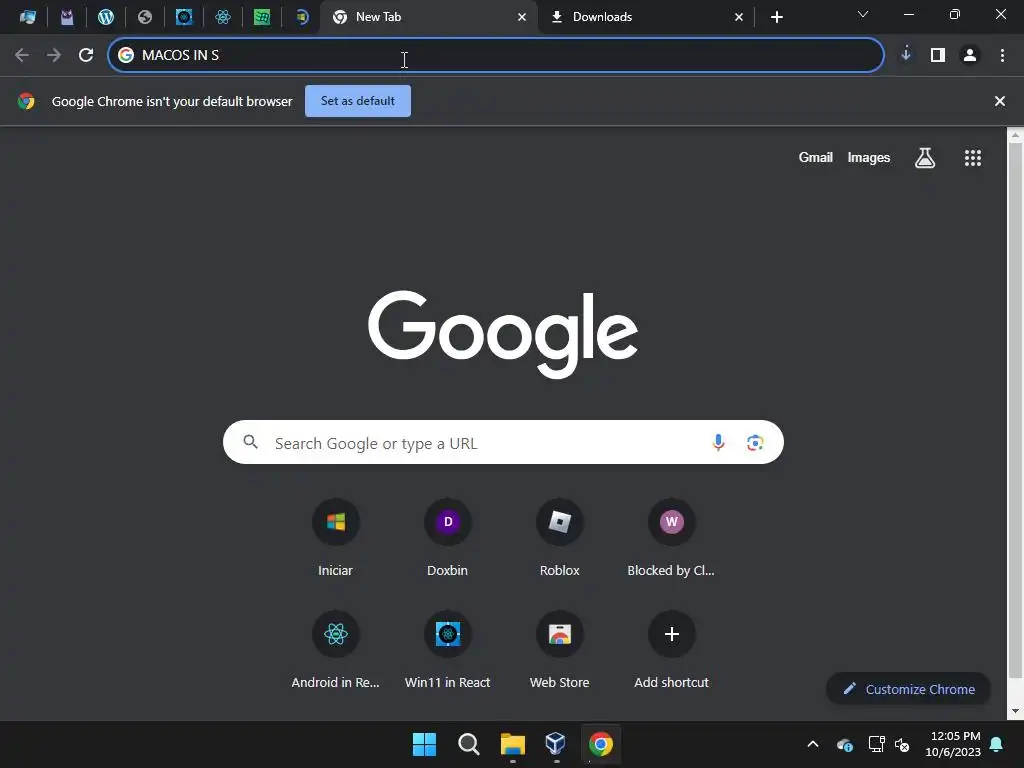Image resolution: width=1024 pixels, height=768 pixels.
Task: Click the address bar with MACOS IN S
Action: click(x=496, y=55)
